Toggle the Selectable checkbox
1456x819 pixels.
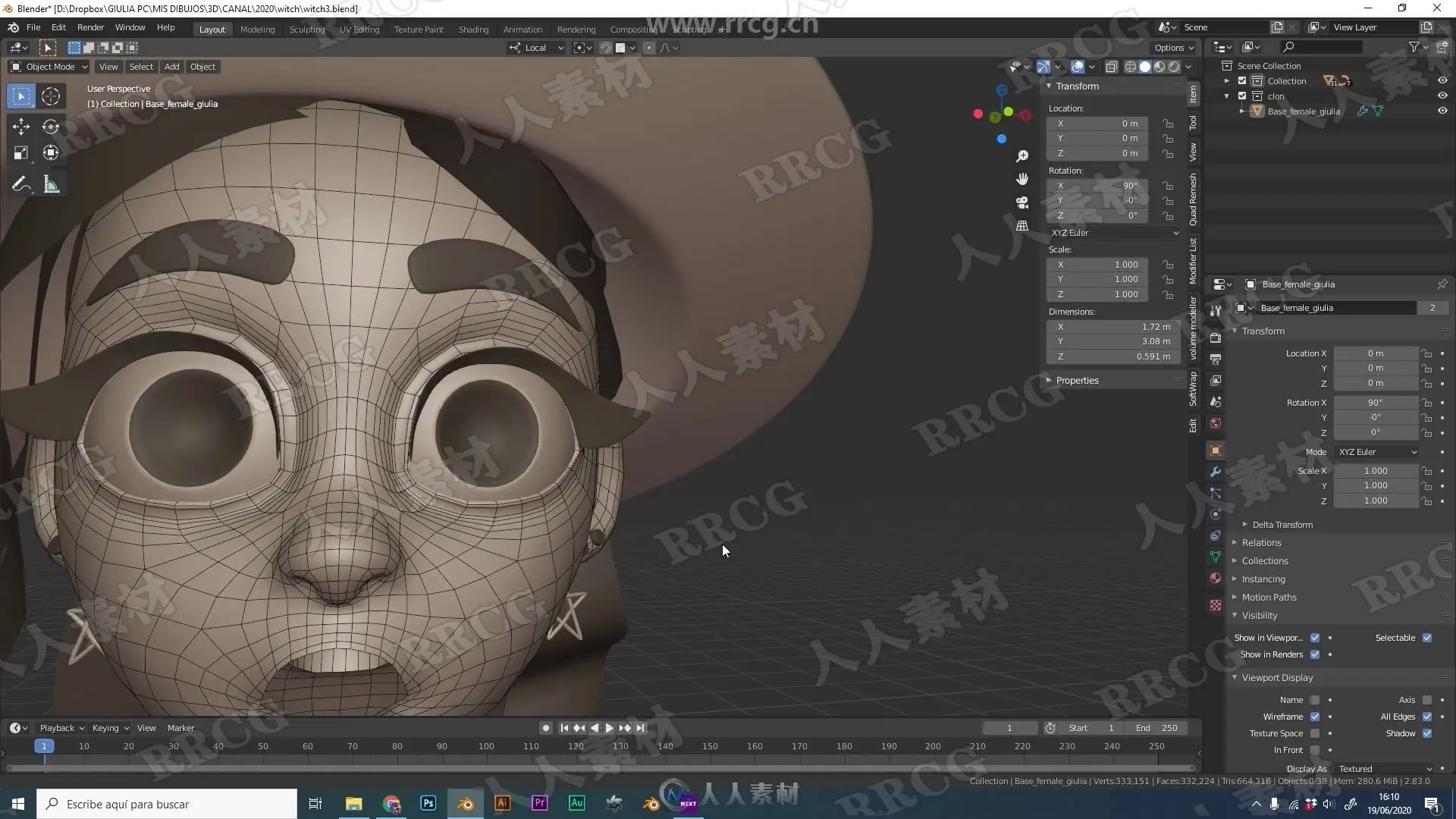coord(1427,638)
